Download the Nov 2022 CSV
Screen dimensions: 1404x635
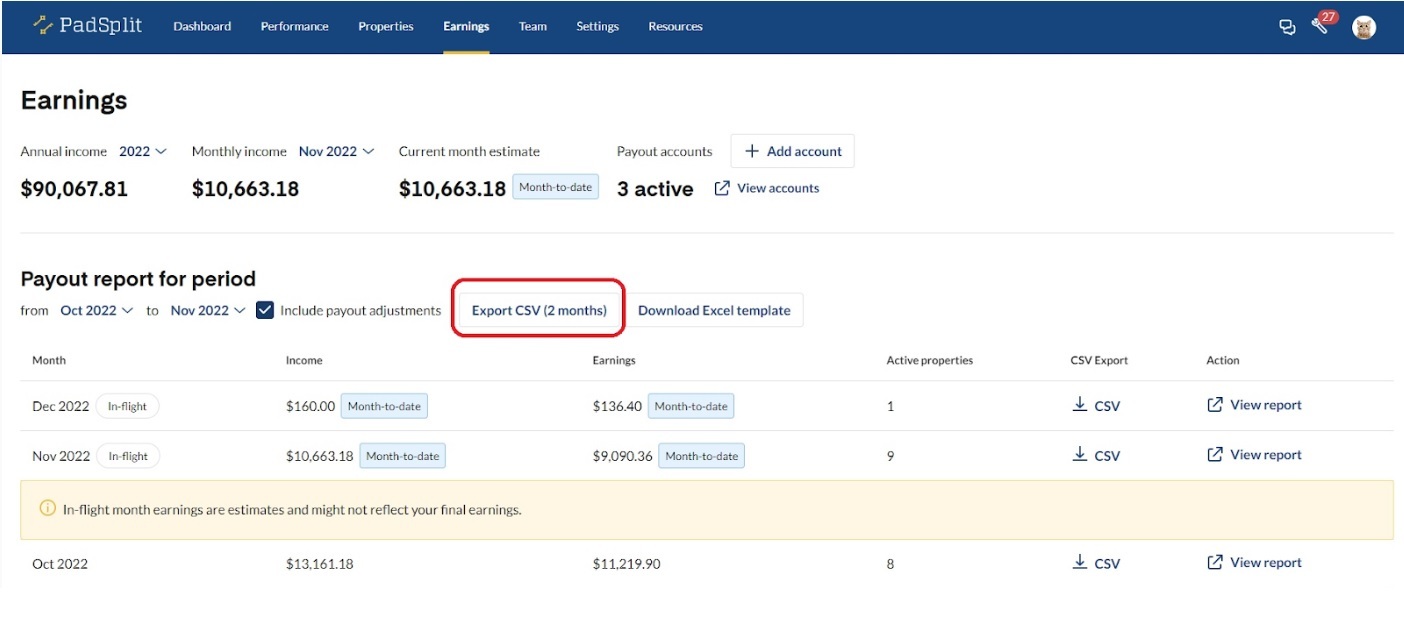click(x=1096, y=455)
